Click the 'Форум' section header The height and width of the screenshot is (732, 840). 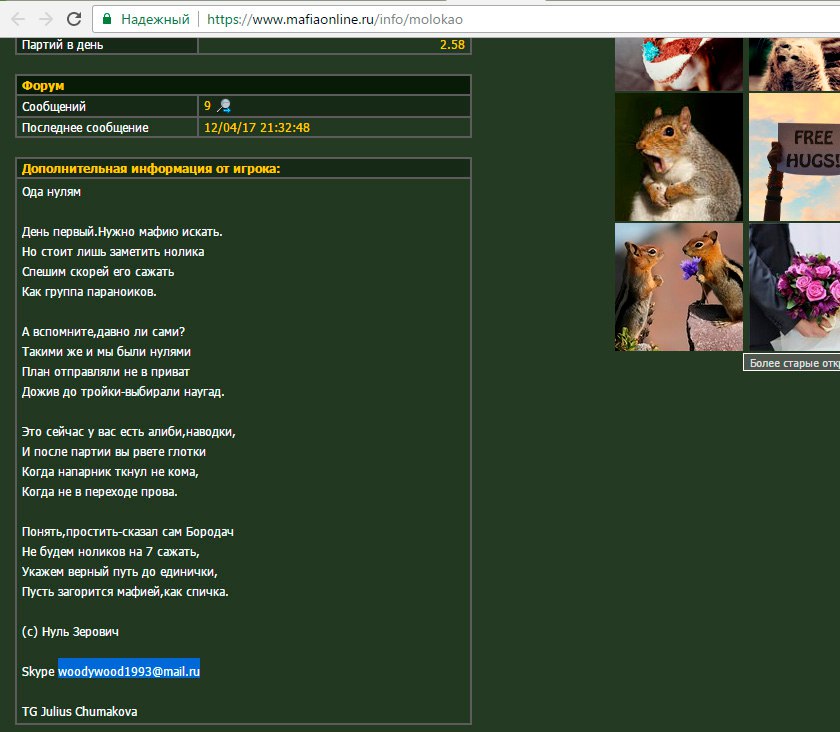[43, 86]
